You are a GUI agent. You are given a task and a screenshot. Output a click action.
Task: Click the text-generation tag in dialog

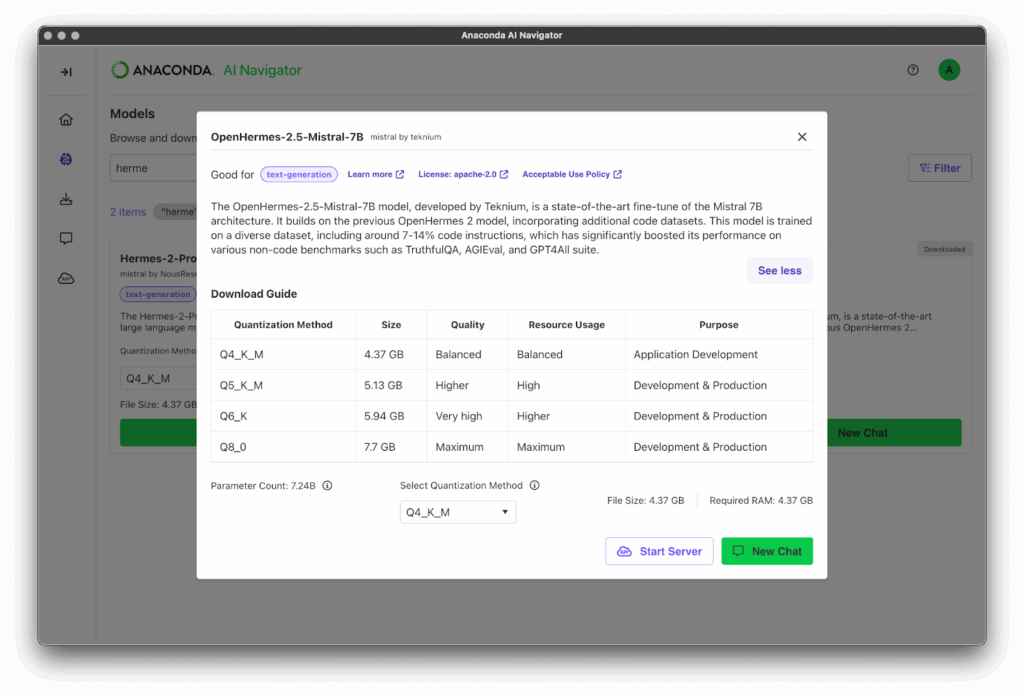[x=299, y=174]
